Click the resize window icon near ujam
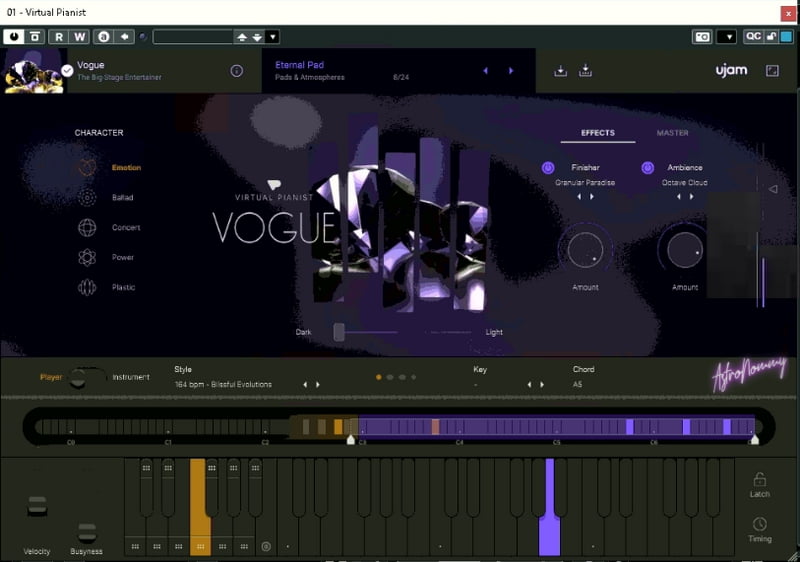 (x=772, y=71)
